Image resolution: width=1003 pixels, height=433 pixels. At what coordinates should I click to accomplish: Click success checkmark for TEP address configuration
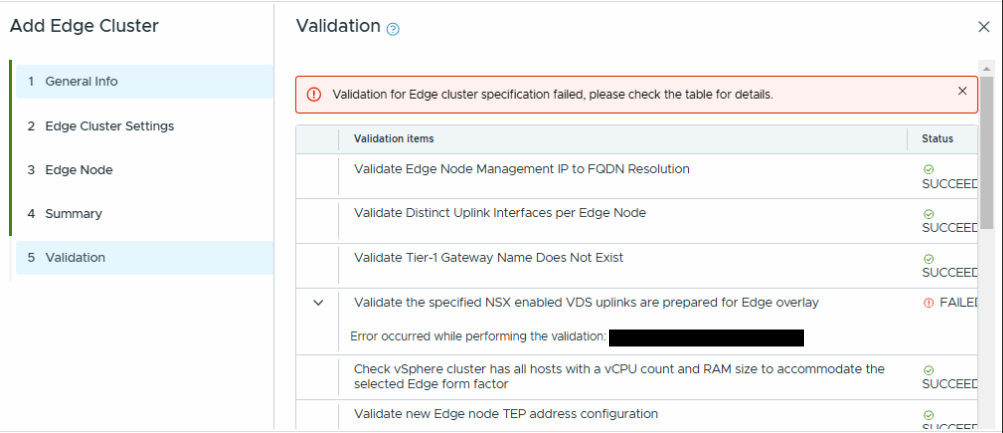[928, 414]
